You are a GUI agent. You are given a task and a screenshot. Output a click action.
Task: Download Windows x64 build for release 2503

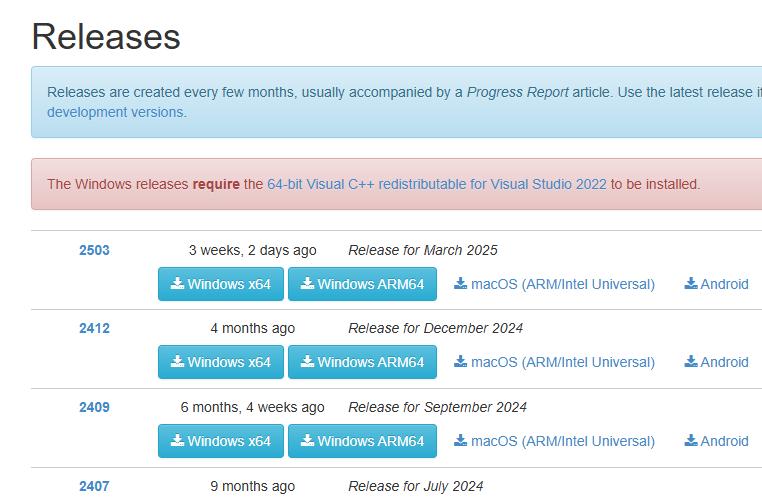coord(221,284)
